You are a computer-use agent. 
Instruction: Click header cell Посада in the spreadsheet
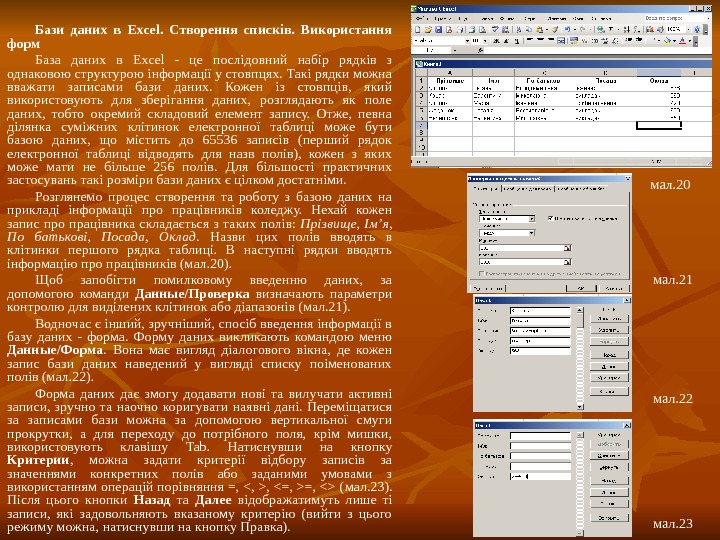tap(605, 81)
